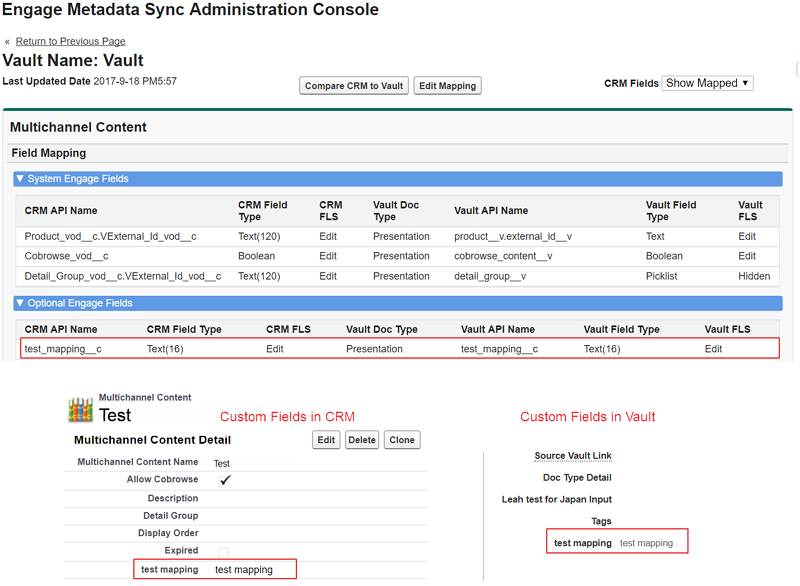
Task: Click the Edit Mapping button
Action: point(447,86)
